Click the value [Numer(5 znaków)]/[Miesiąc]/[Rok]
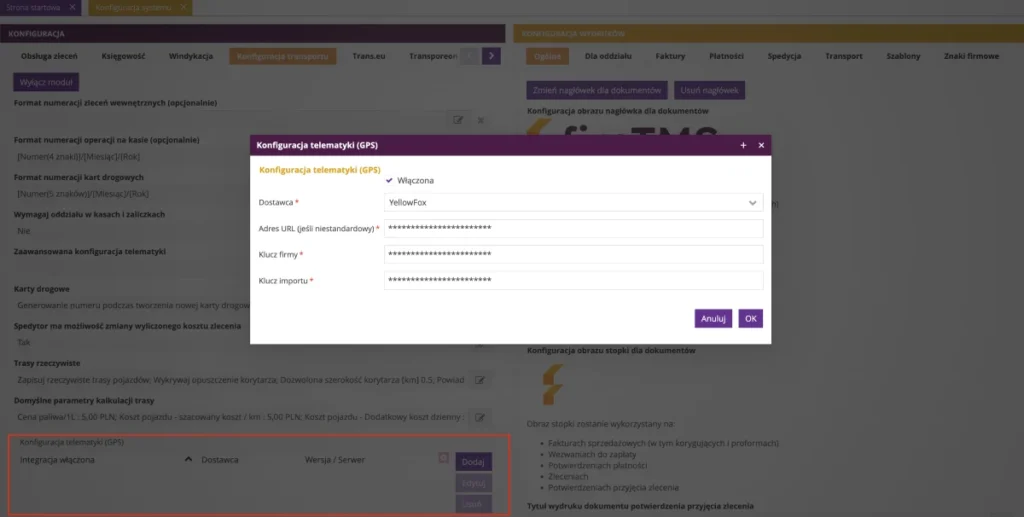The width and height of the screenshot is (1024, 517). [83, 194]
